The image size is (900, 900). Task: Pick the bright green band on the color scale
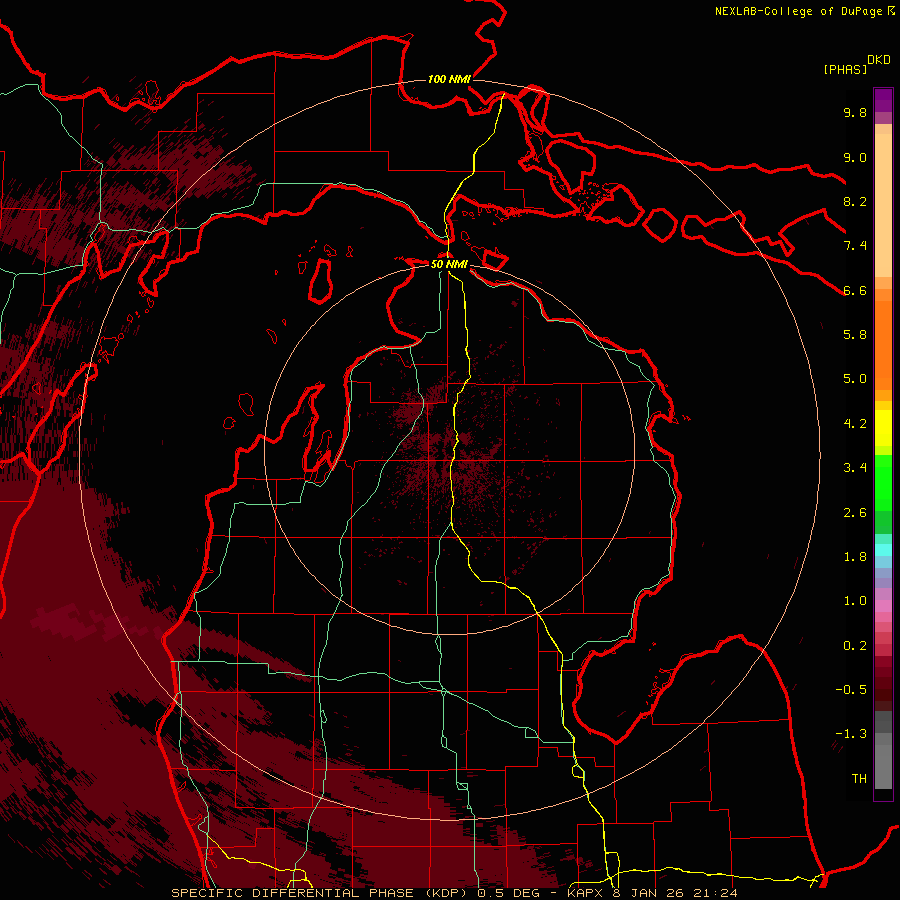pyautogui.click(x=883, y=482)
